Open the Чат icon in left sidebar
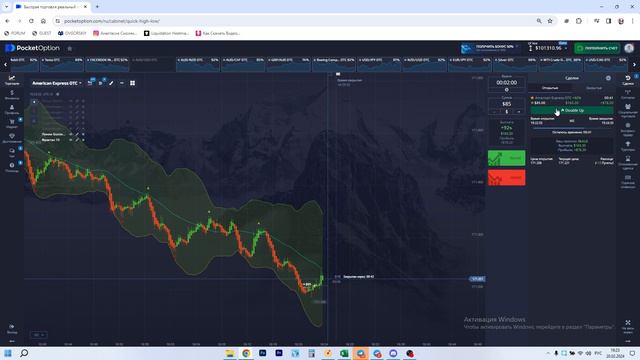This screenshot has width=640, height=360. (x=11, y=152)
